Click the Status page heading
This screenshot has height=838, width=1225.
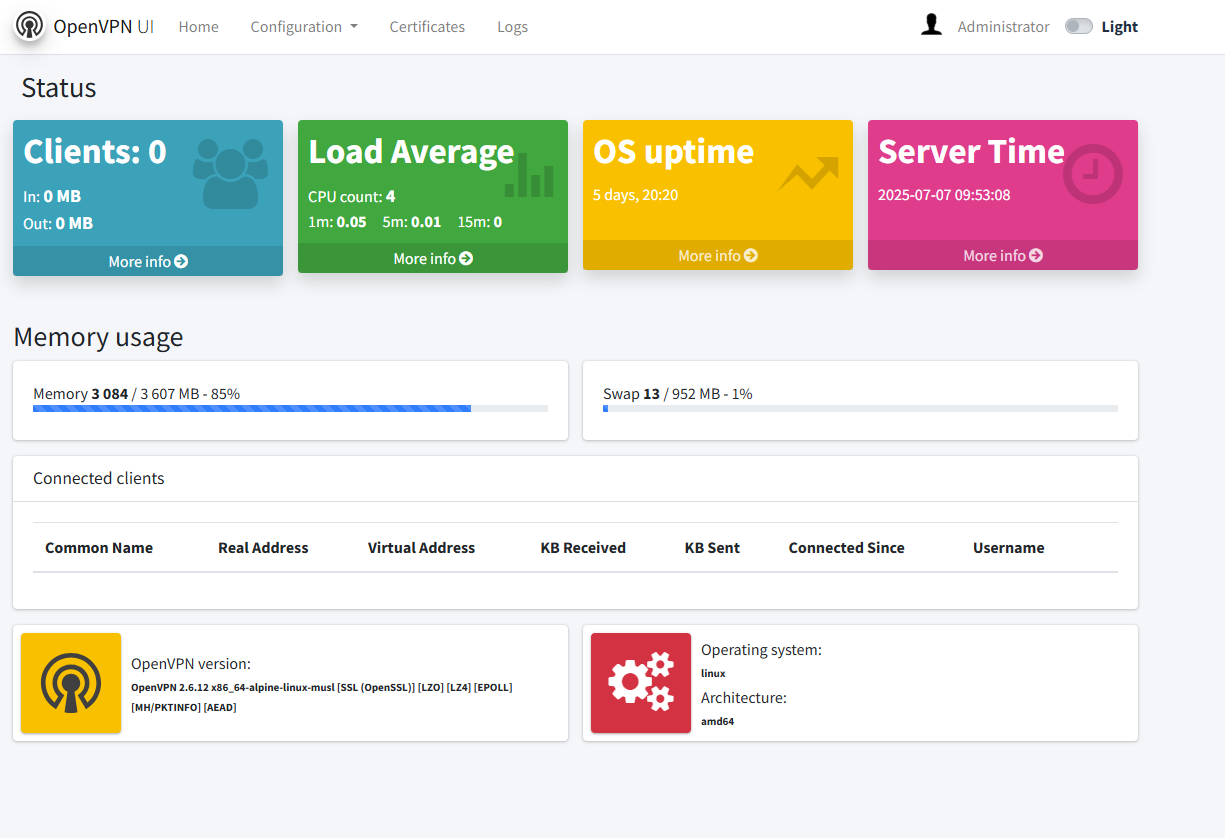59,88
